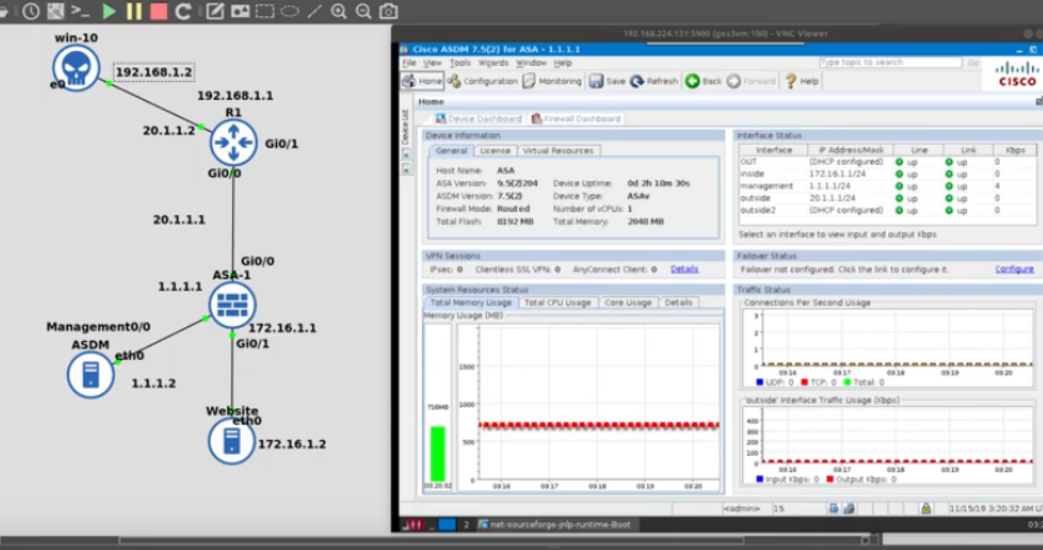
Task: Click the Refresh button in ASDM
Action: pyautogui.click(x=654, y=81)
